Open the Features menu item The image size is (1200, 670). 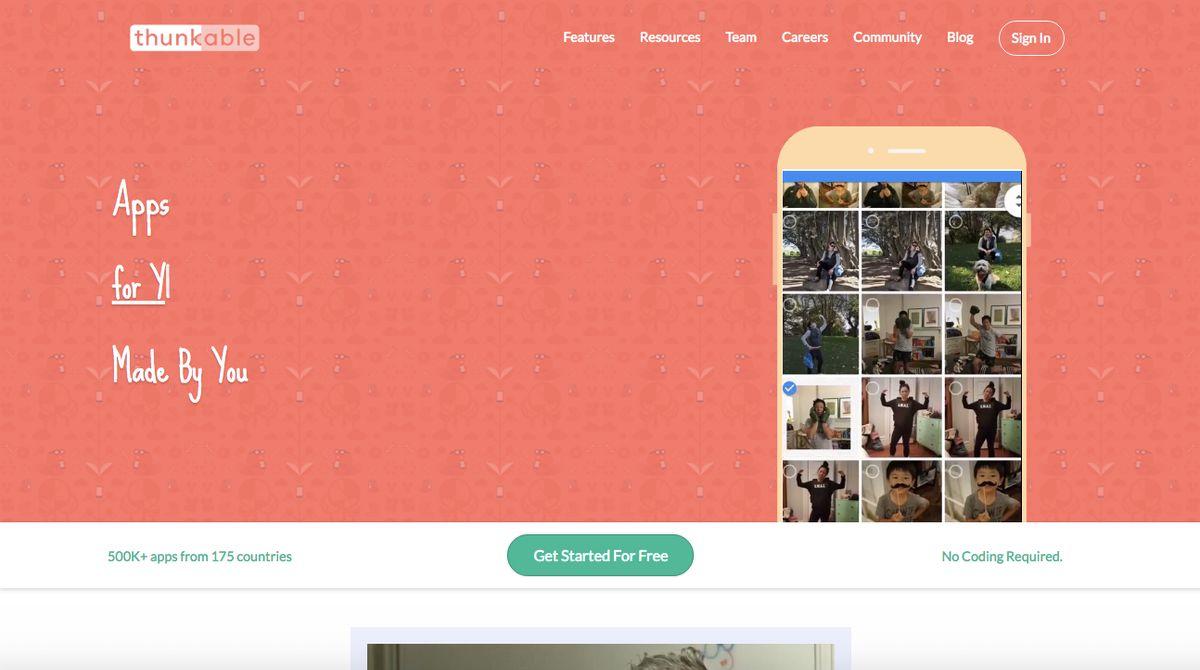point(589,37)
